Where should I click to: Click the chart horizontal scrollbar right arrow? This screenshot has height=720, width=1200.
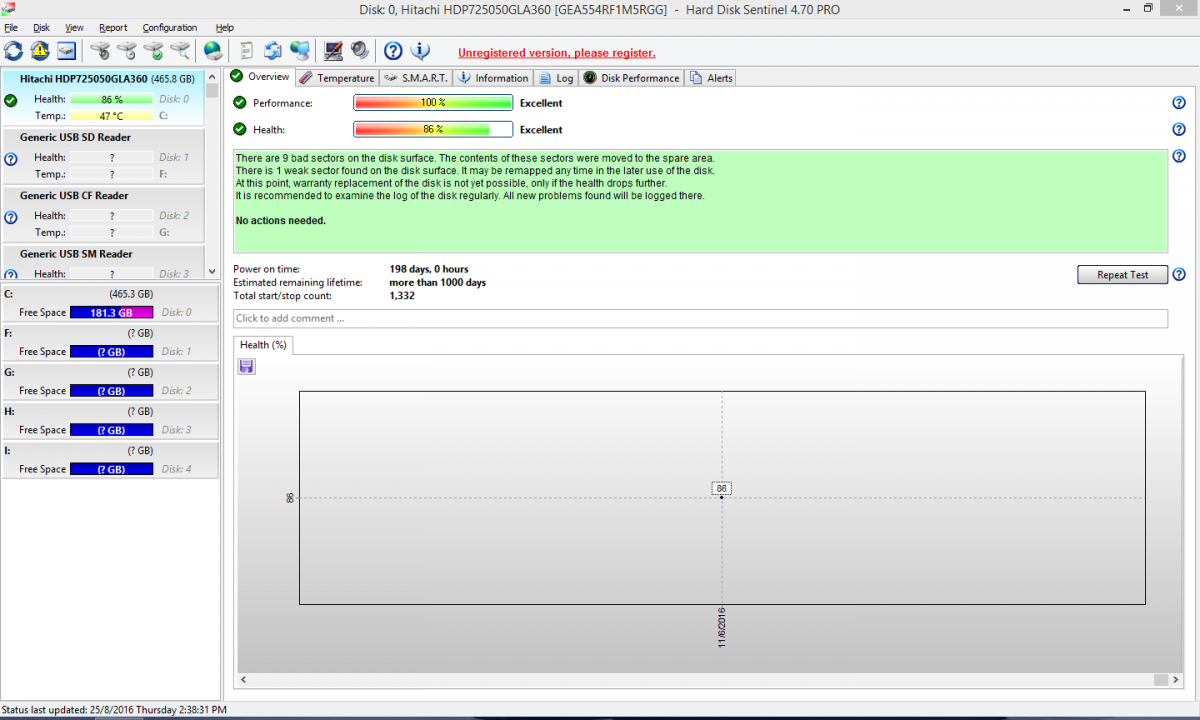pos(1174,680)
